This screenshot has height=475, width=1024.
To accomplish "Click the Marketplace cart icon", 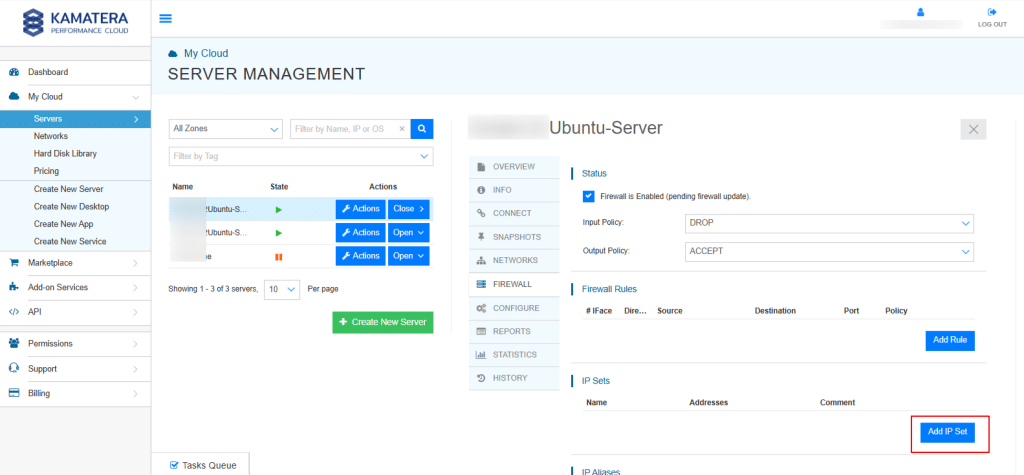I will point(14,263).
